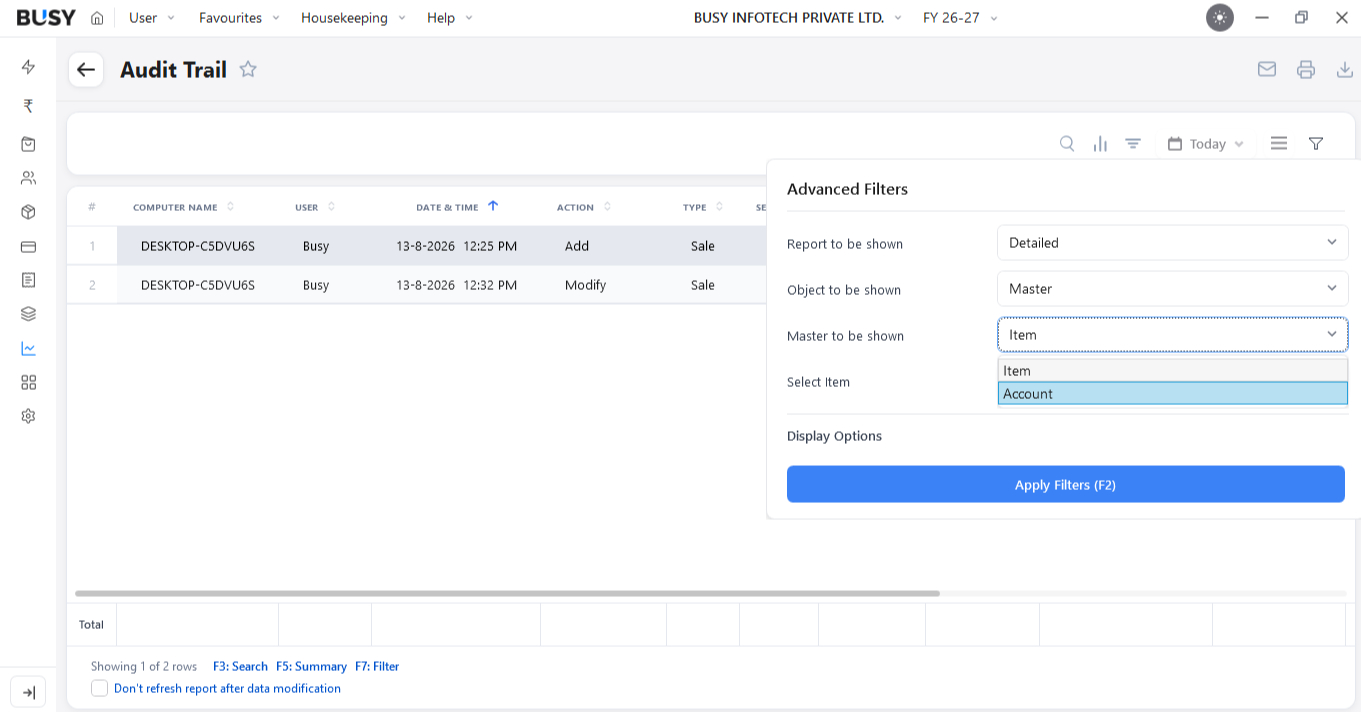Sort by Action column header
1361x712 pixels.
584,207
